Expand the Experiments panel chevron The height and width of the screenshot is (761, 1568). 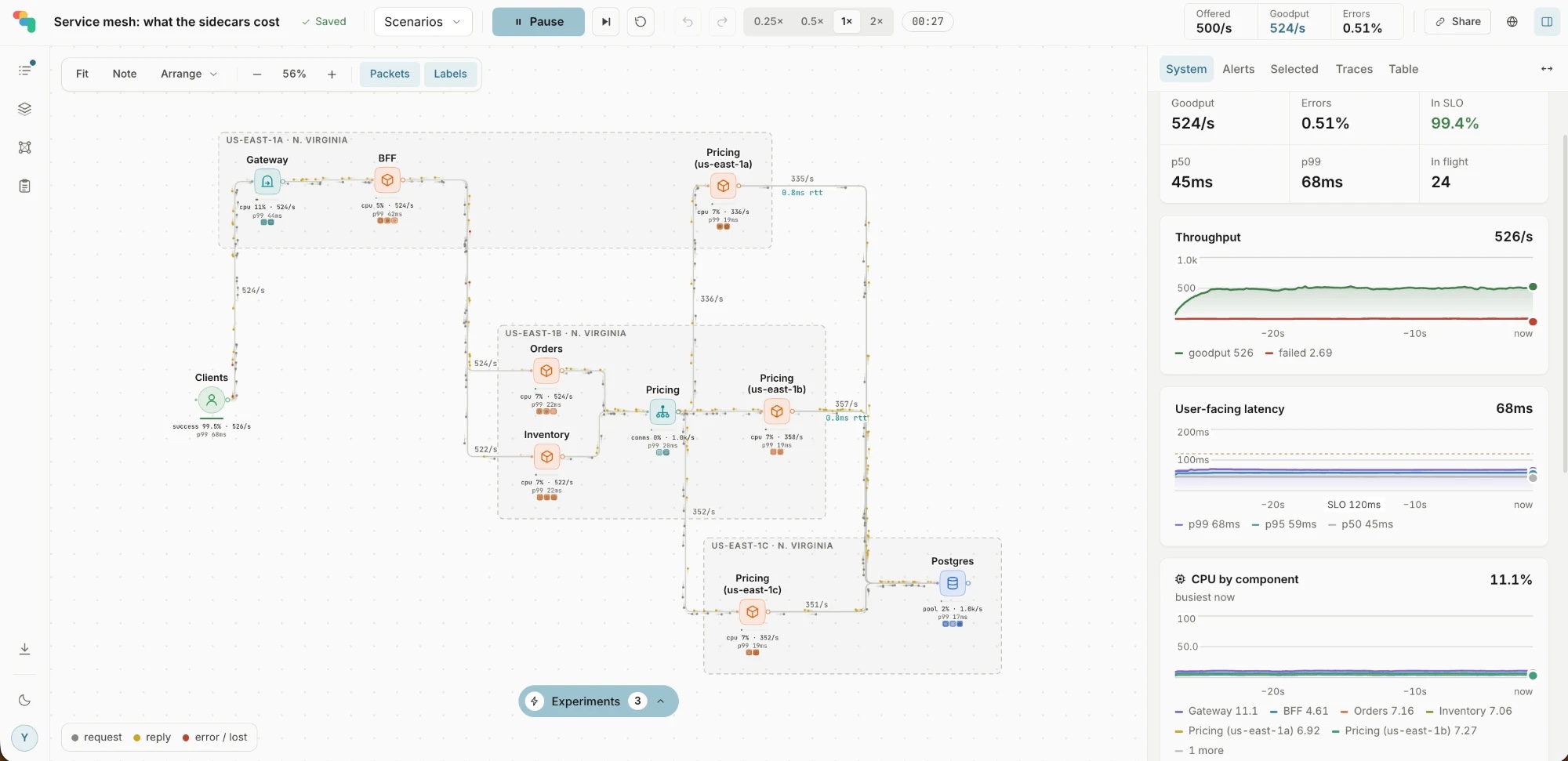(661, 701)
